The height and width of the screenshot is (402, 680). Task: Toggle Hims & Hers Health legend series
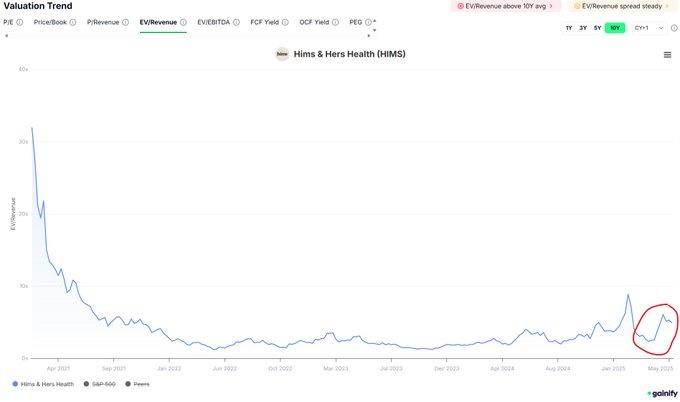pos(43,384)
